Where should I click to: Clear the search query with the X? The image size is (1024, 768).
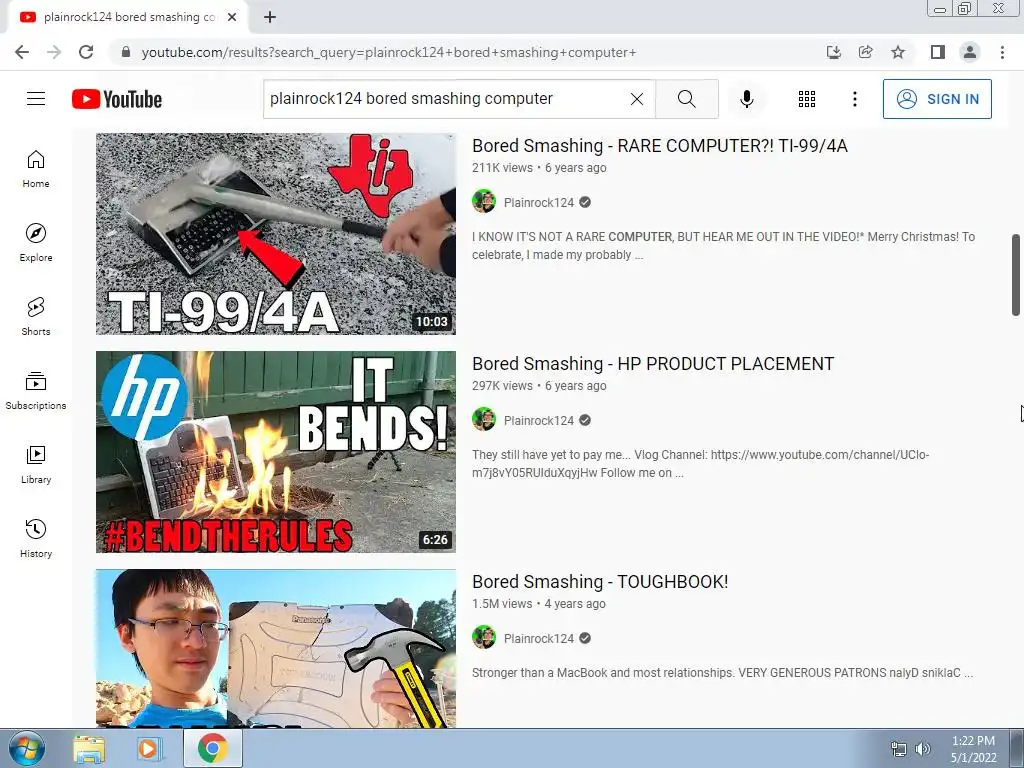click(637, 99)
